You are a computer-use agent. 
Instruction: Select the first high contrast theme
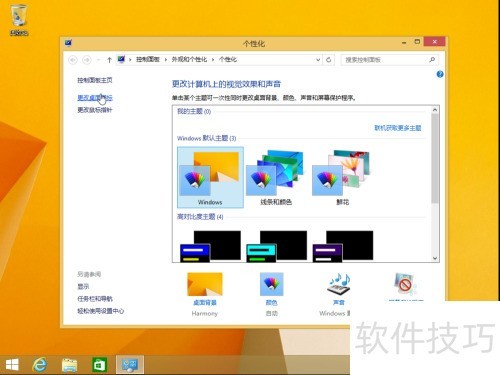click(x=210, y=246)
